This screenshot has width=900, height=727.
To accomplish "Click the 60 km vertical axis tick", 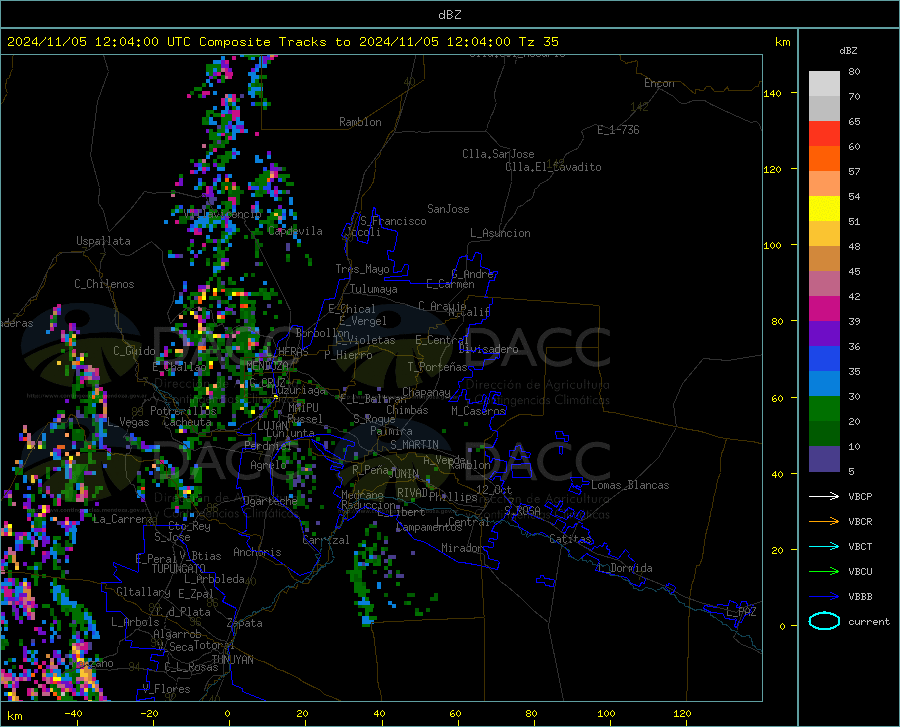I will (x=777, y=398).
